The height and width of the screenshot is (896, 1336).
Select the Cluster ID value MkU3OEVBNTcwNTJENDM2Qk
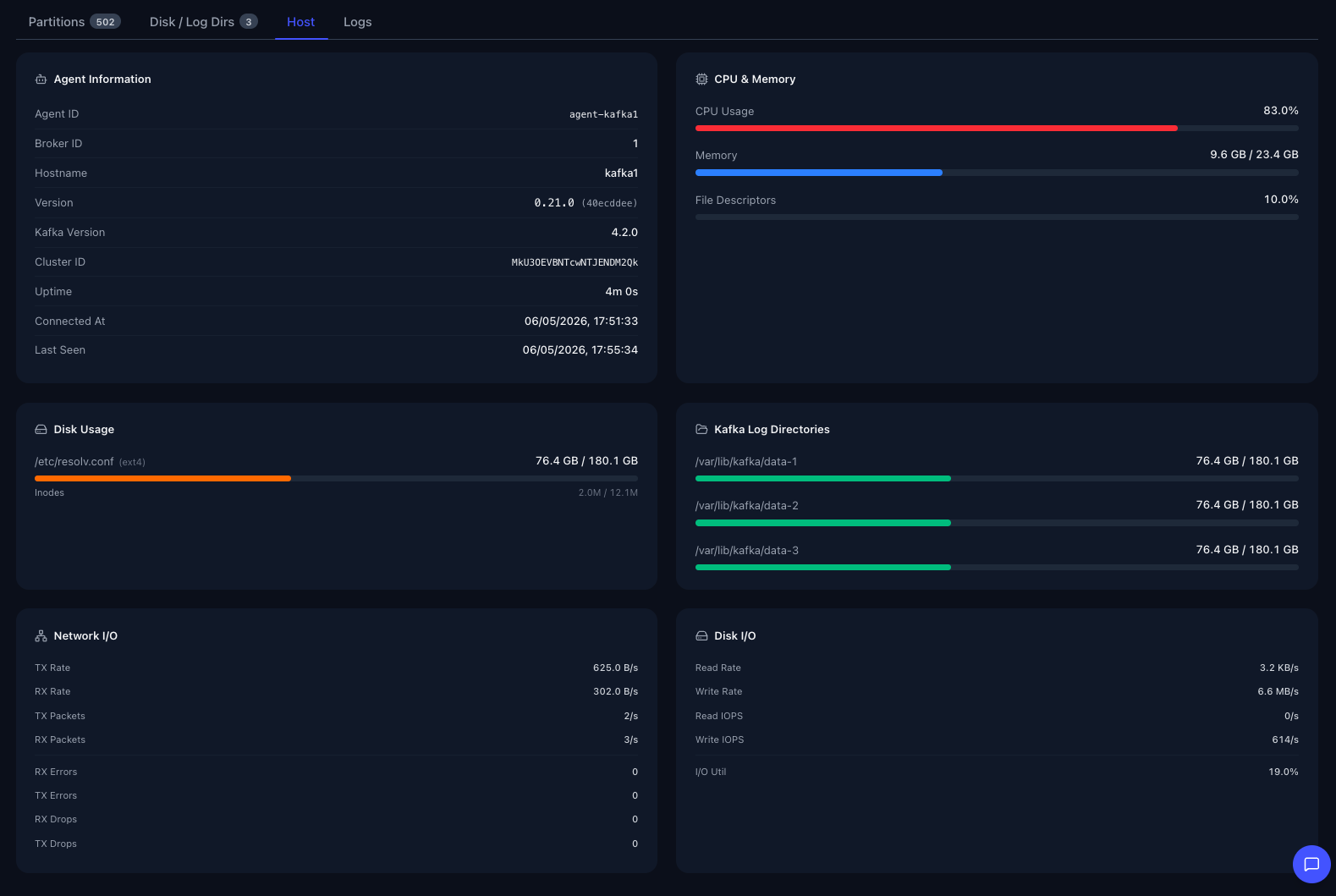[x=575, y=262]
